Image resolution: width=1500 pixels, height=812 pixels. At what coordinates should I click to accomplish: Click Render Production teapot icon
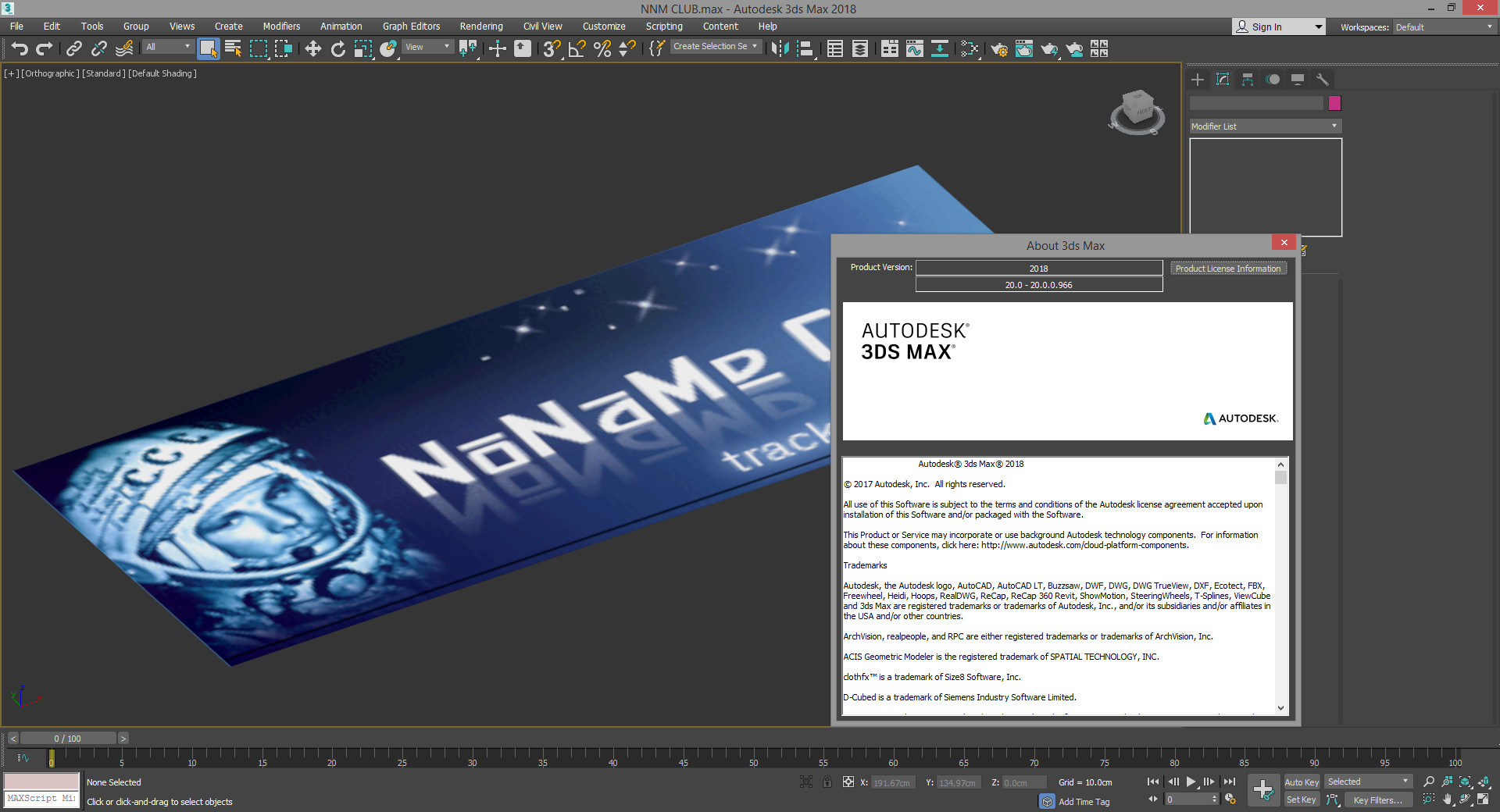[1049, 48]
